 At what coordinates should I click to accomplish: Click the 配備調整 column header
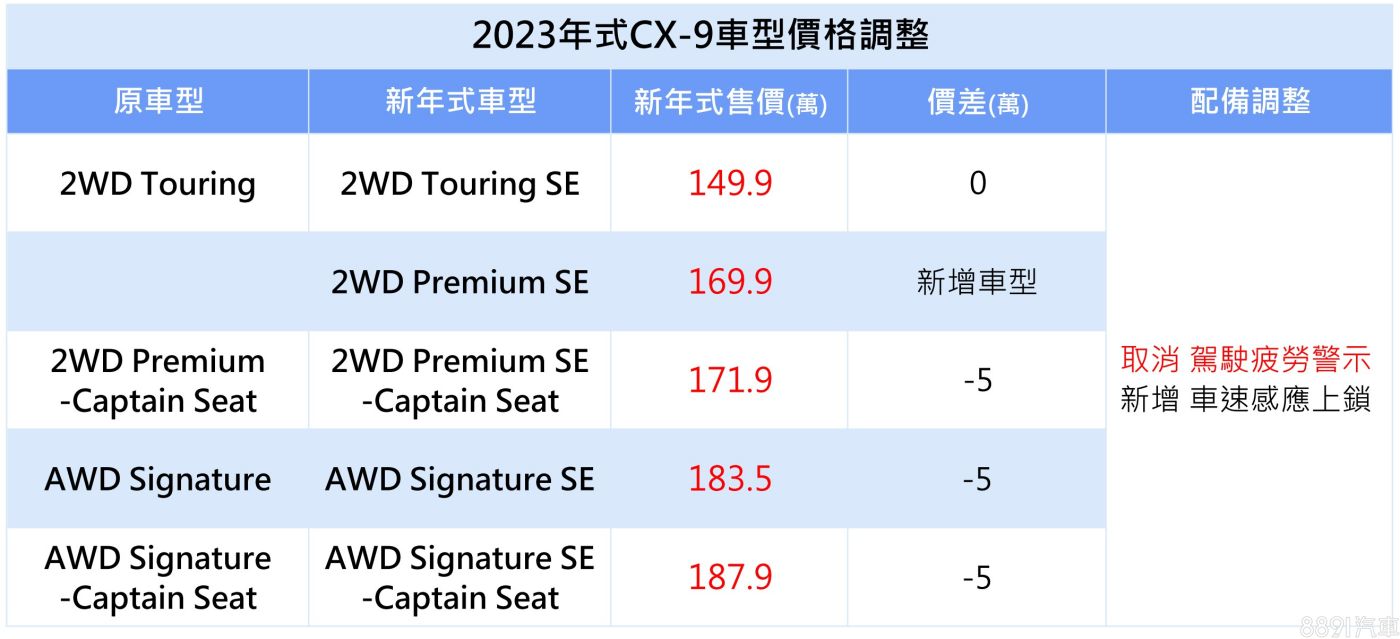tap(1250, 101)
